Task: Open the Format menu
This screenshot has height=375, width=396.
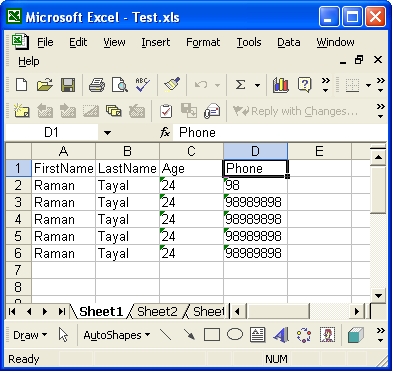Action: [x=203, y=42]
